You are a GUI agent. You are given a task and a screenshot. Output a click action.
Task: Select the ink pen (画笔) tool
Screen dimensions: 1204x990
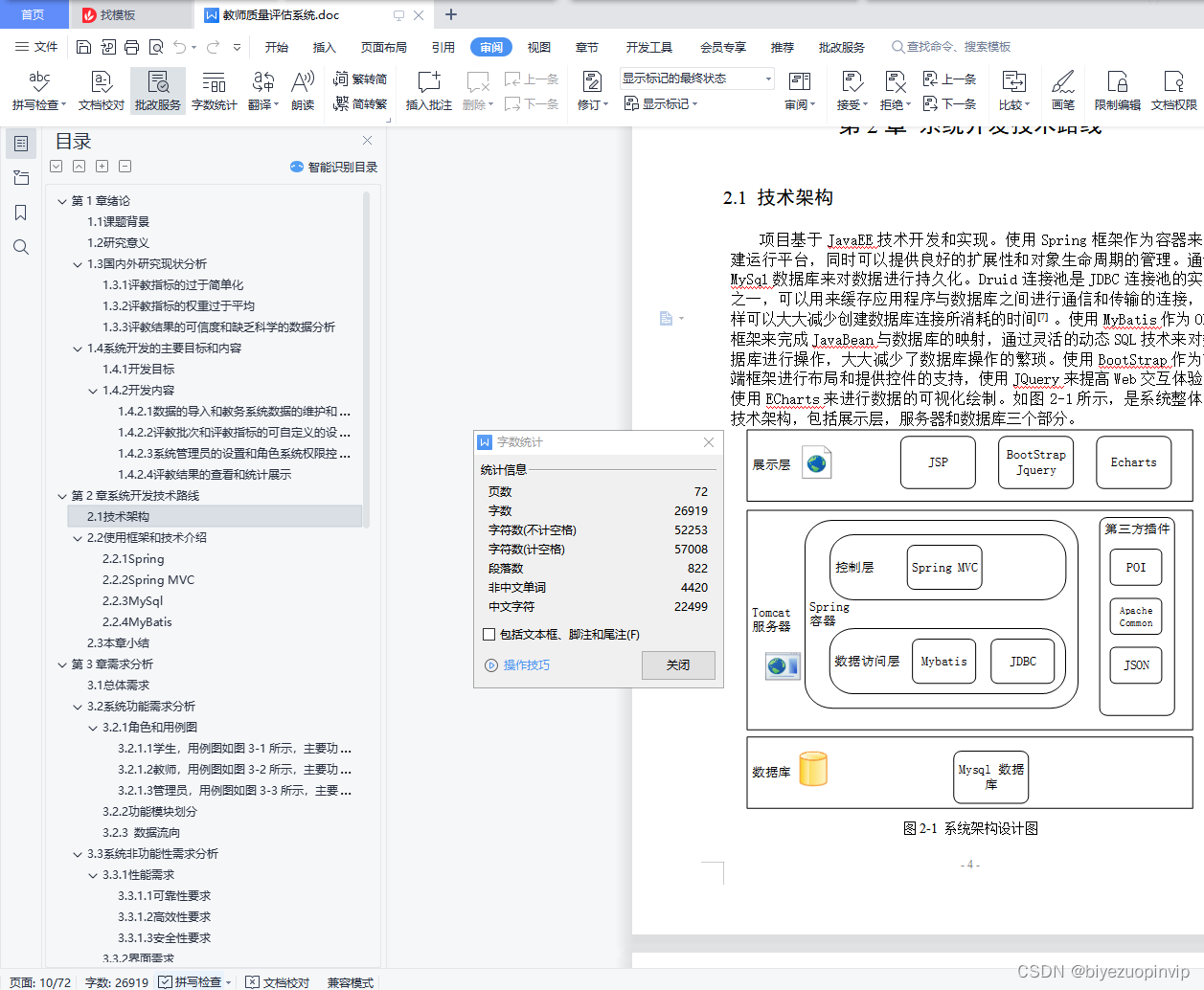(x=1063, y=91)
